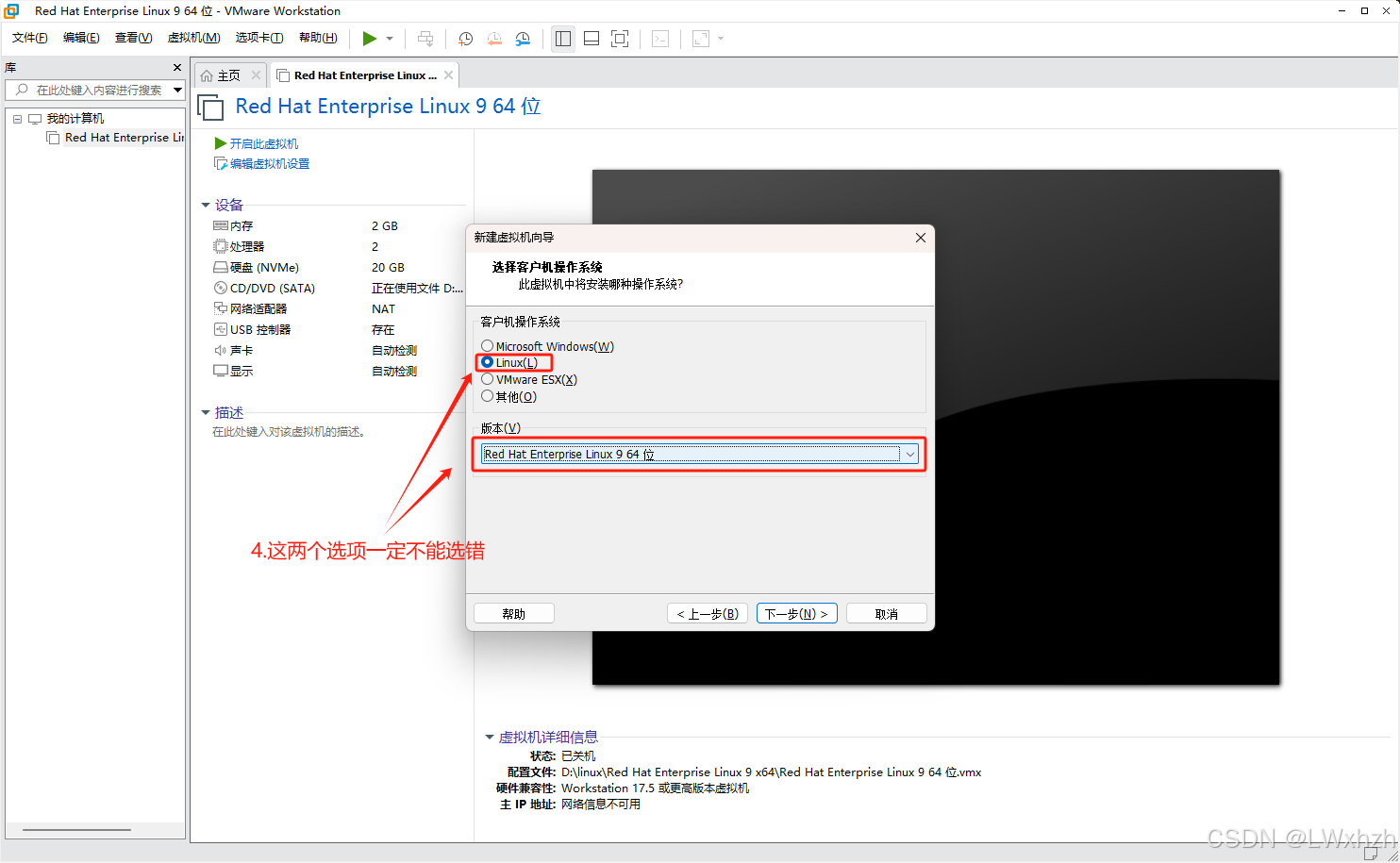This screenshot has height=863, width=1400.
Task: Close the Red Hat Enterprise Linux tab
Action: [448, 75]
